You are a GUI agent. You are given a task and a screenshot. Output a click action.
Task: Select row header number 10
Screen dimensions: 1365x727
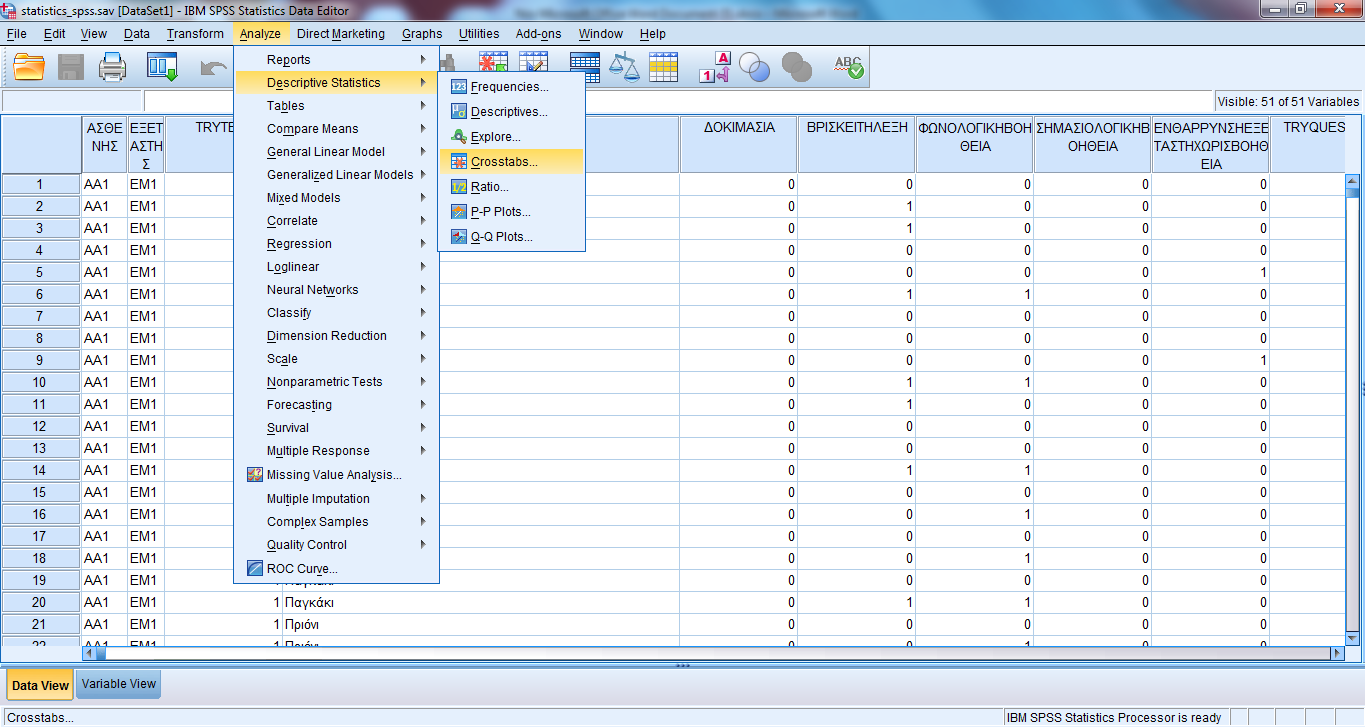click(x=40, y=382)
